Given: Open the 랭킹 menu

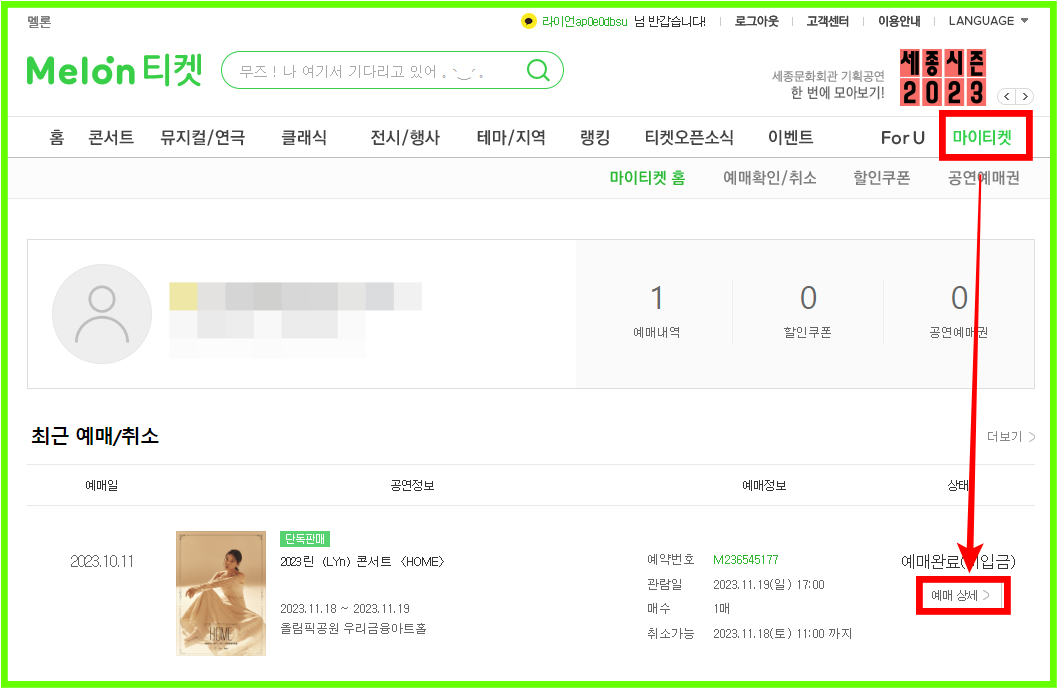Looking at the screenshot, I should [595, 138].
